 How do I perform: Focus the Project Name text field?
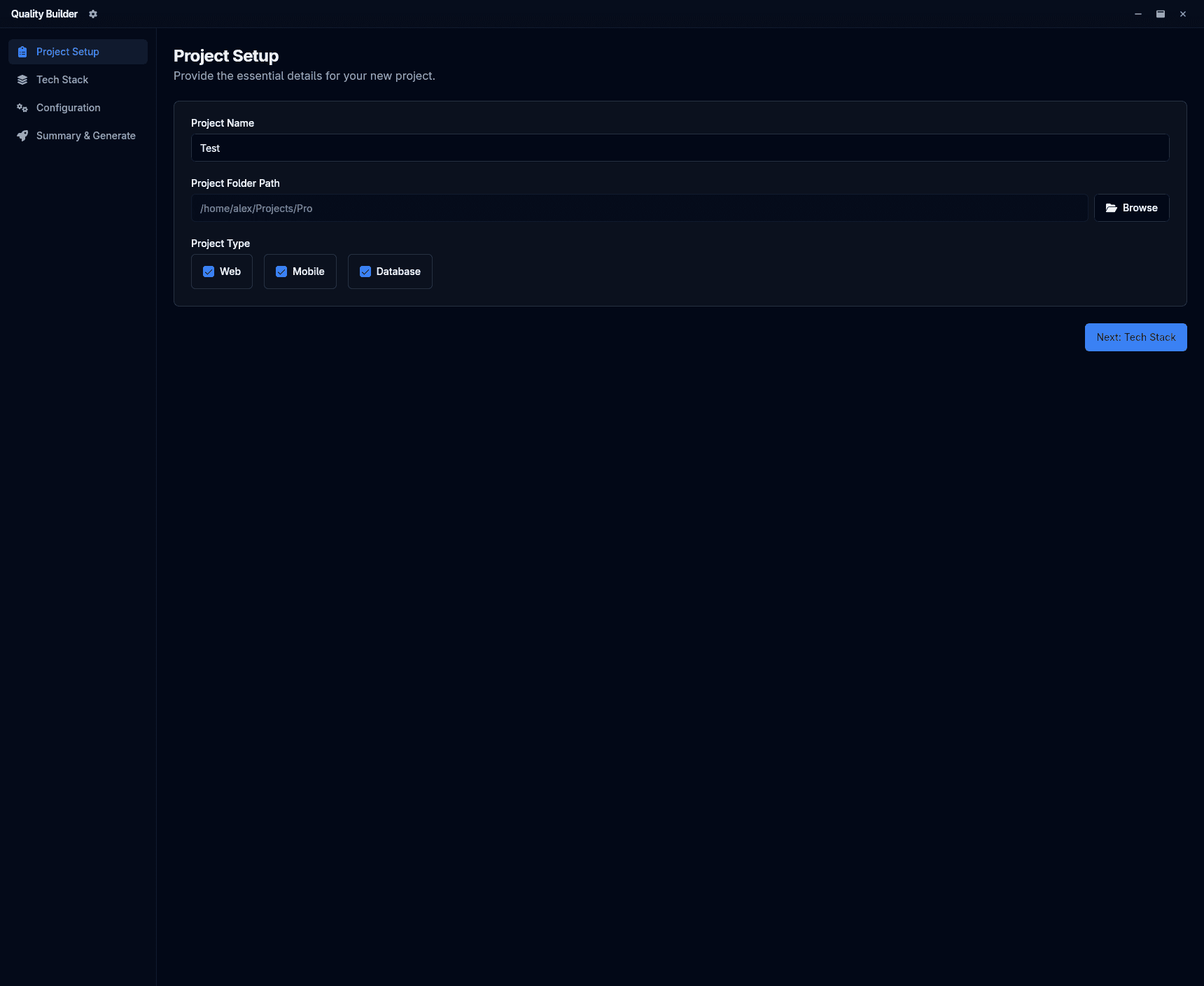coord(680,148)
